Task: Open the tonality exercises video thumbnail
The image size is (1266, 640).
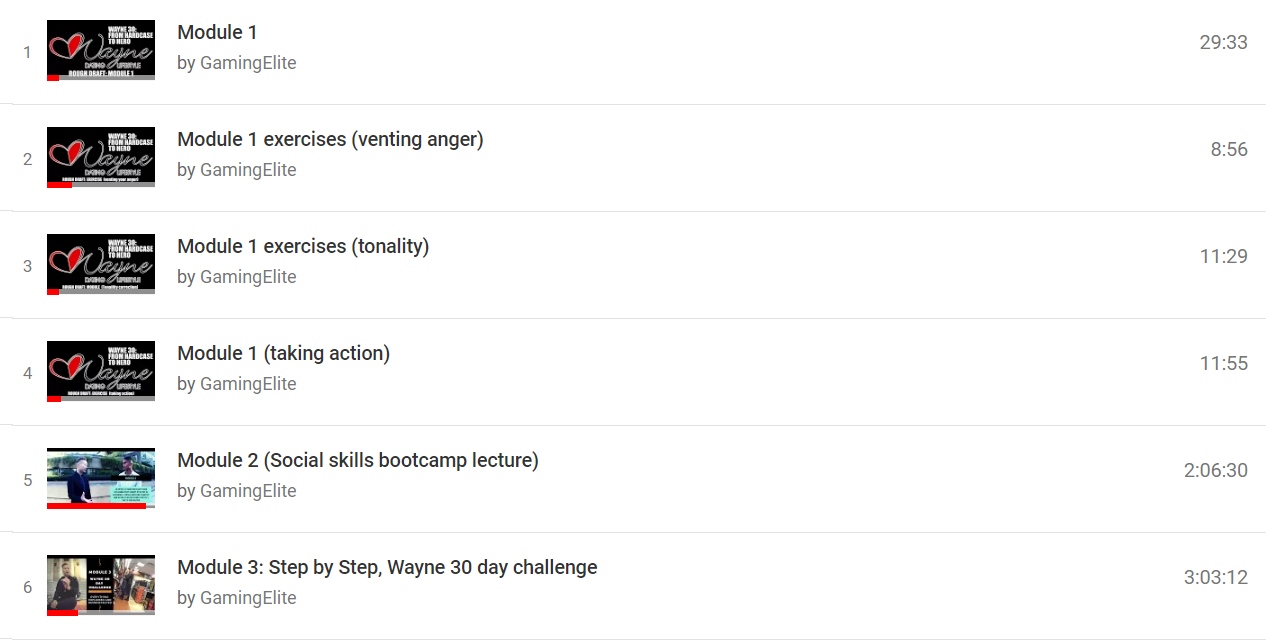Action: (100, 264)
